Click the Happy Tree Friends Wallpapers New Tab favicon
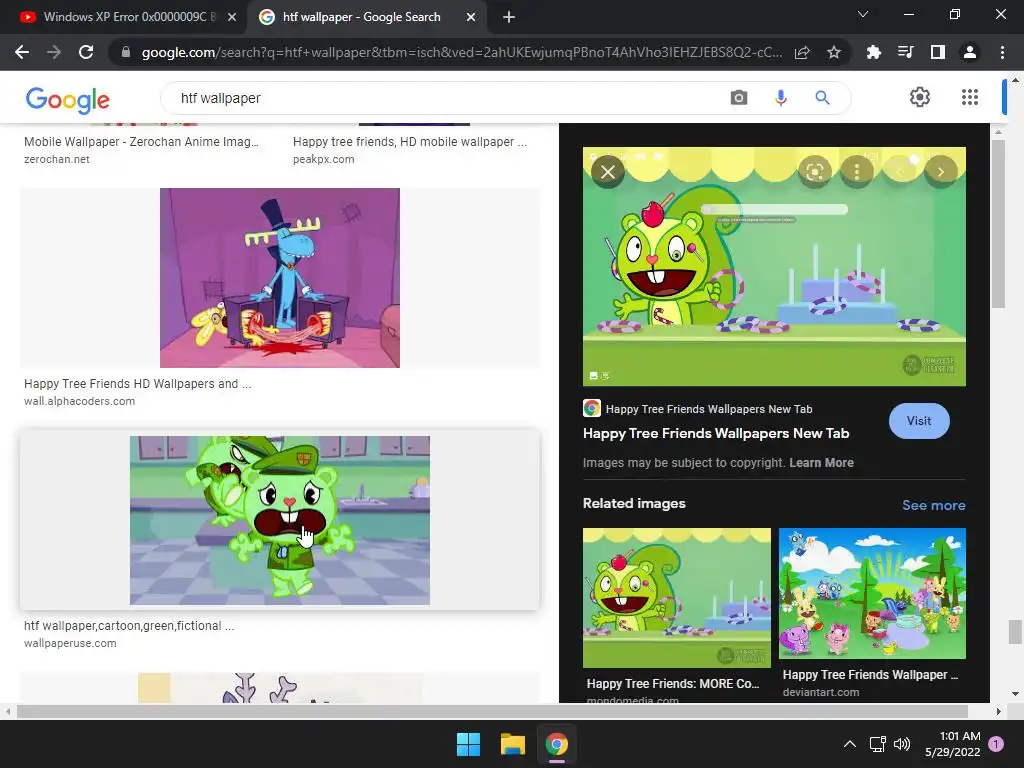Viewport: 1024px width, 768px height. [x=592, y=408]
